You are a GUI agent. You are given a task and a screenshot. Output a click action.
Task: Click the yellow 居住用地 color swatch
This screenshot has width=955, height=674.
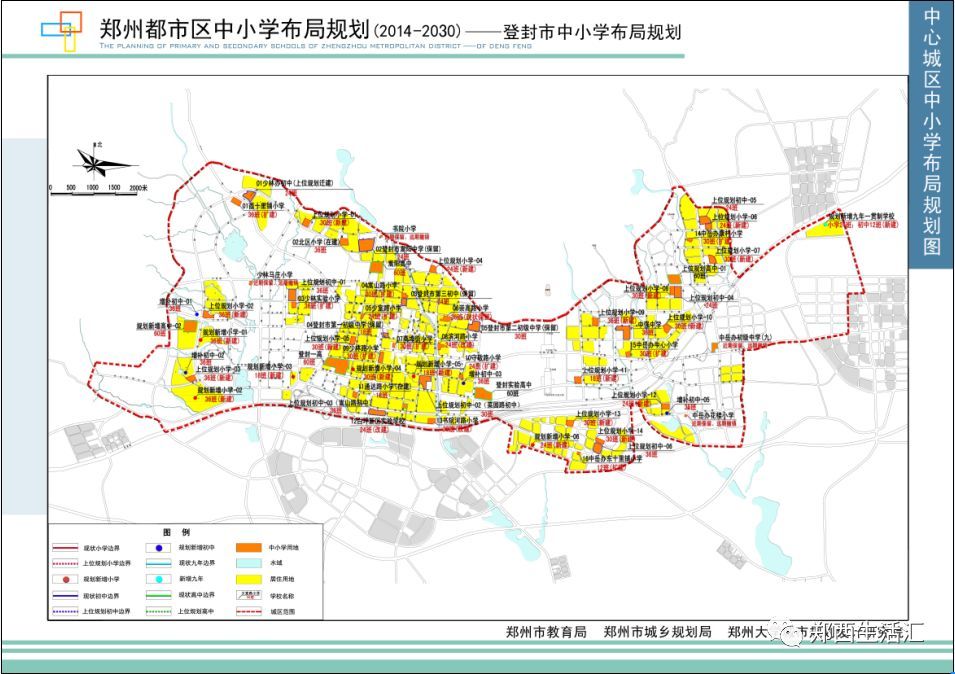coord(248,579)
